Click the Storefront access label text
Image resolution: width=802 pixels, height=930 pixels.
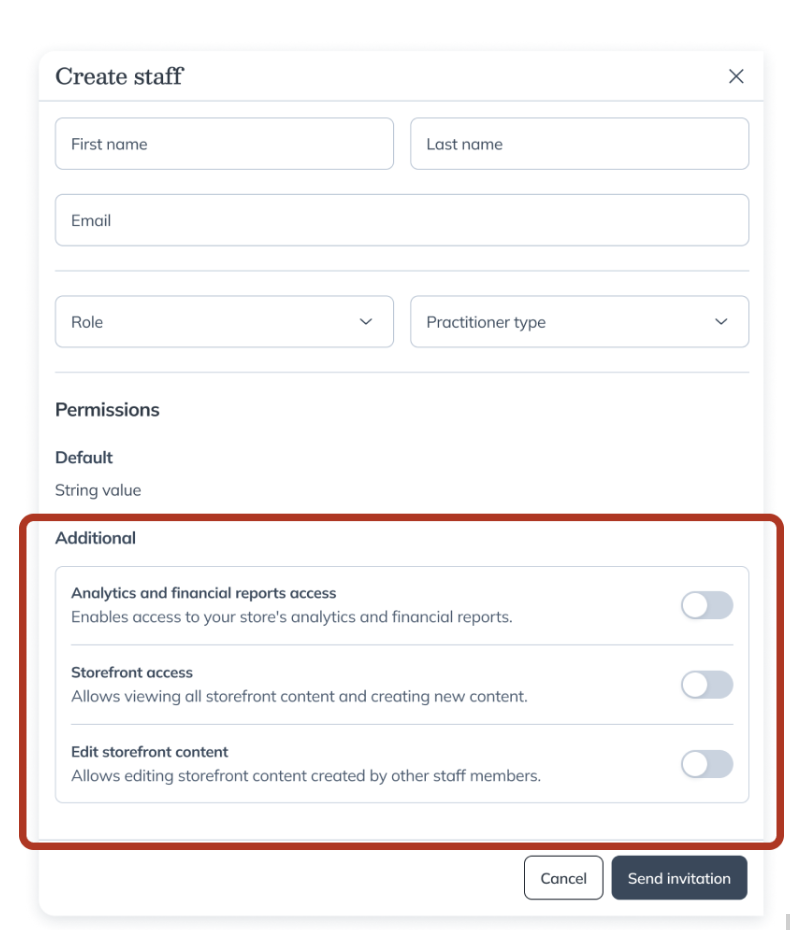[x=132, y=673]
